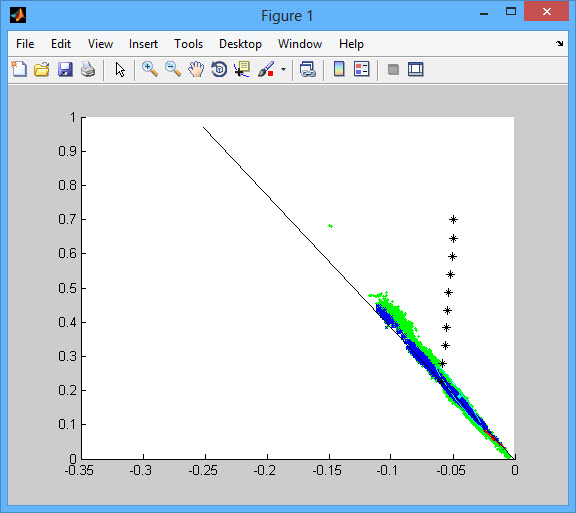
Task: Click the Link Plot icon
Action: pyautogui.click(x=307, y=69)
